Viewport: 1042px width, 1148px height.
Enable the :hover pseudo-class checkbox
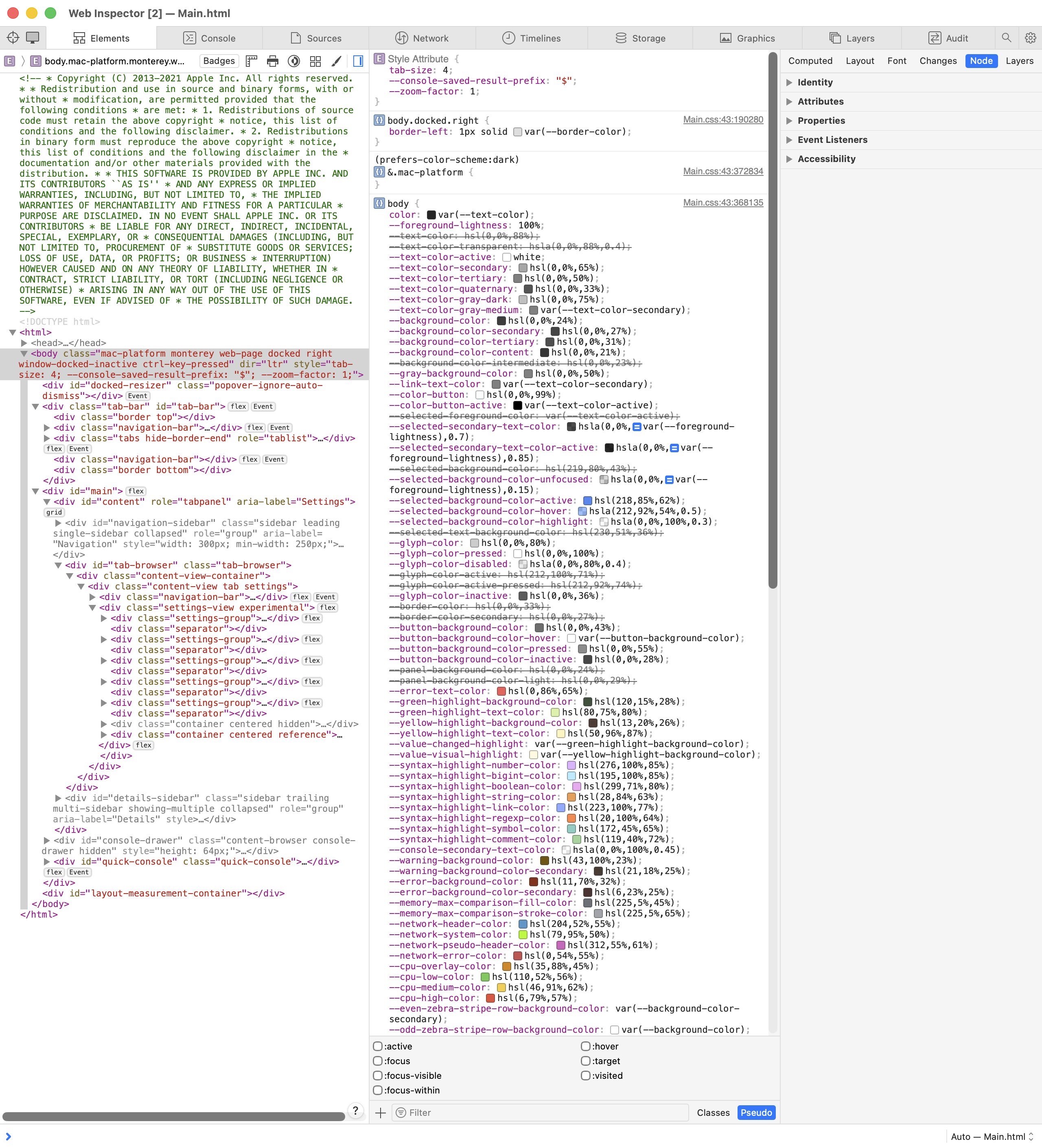click(x=585, y=1046)
